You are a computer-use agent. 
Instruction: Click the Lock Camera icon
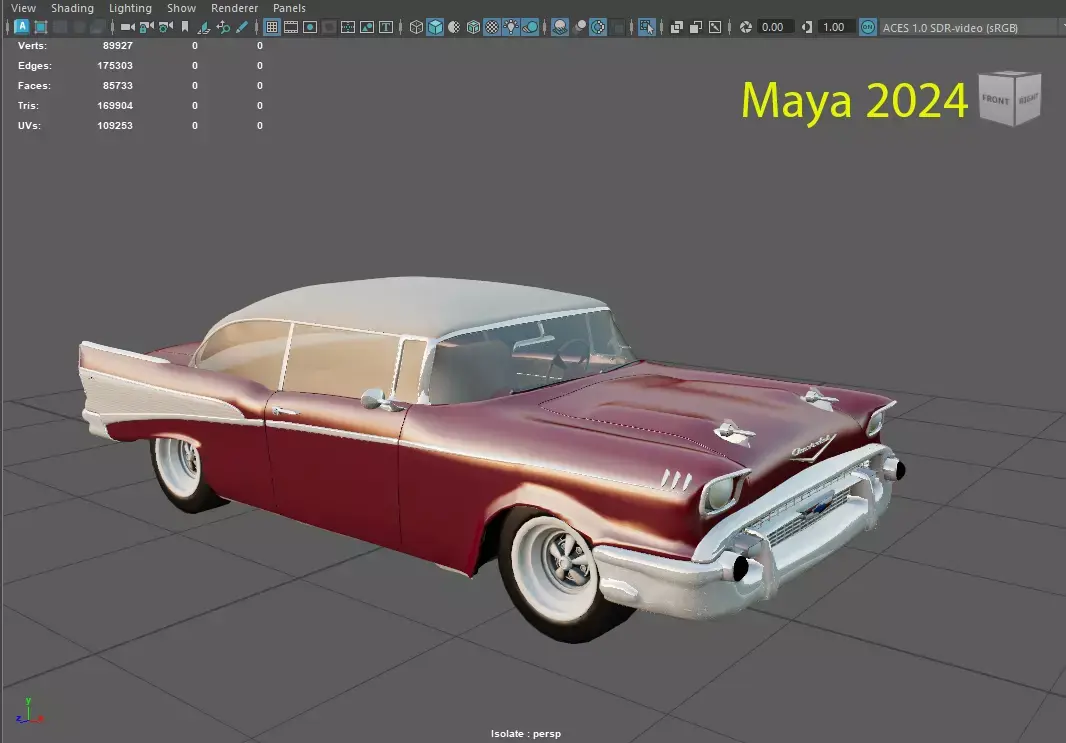click(146, 27)
